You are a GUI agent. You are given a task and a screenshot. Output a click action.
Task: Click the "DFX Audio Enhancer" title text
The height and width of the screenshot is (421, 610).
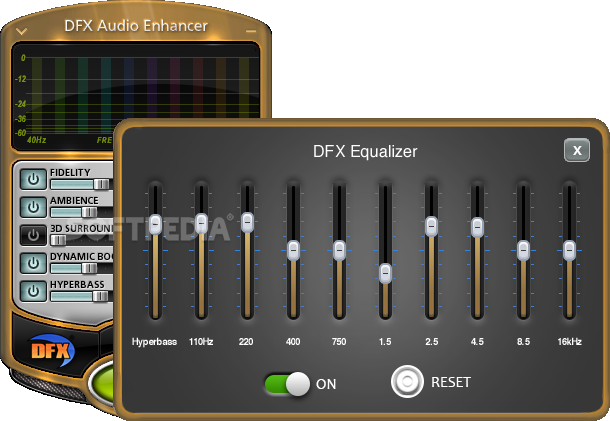coord(136,26)
